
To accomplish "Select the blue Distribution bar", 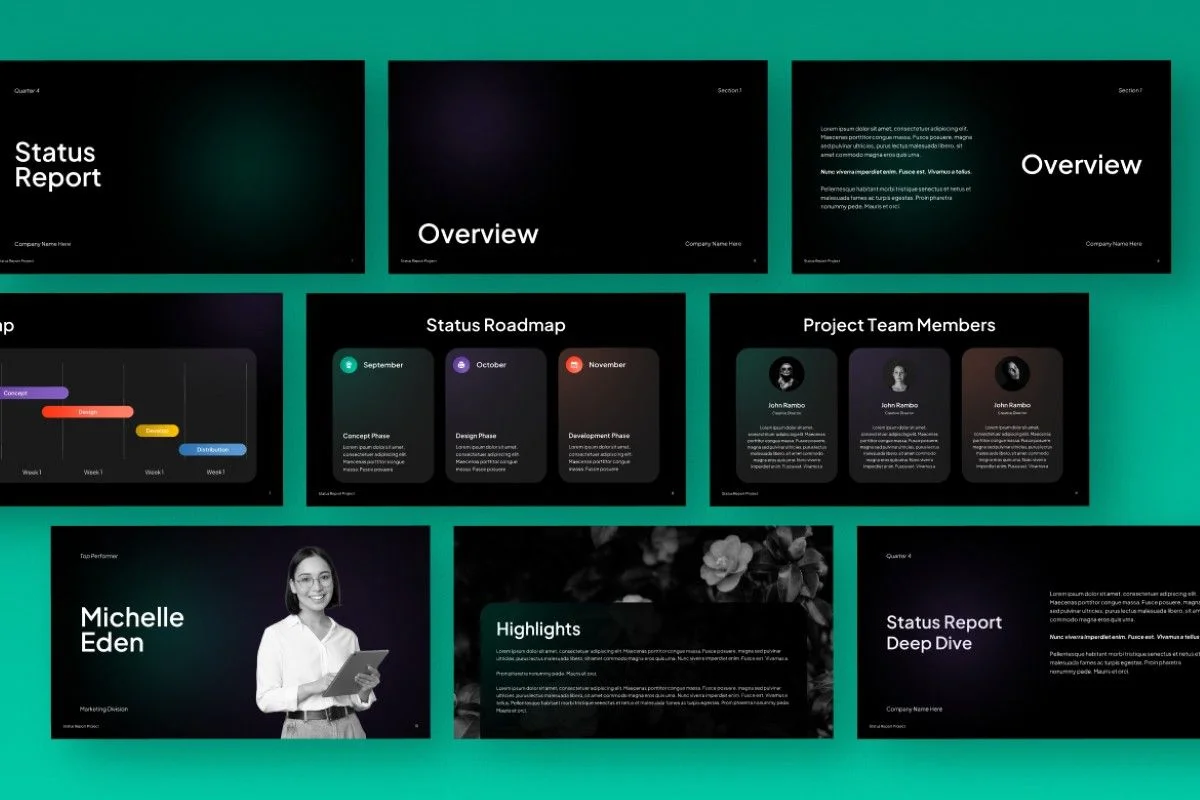I will 211,449.
